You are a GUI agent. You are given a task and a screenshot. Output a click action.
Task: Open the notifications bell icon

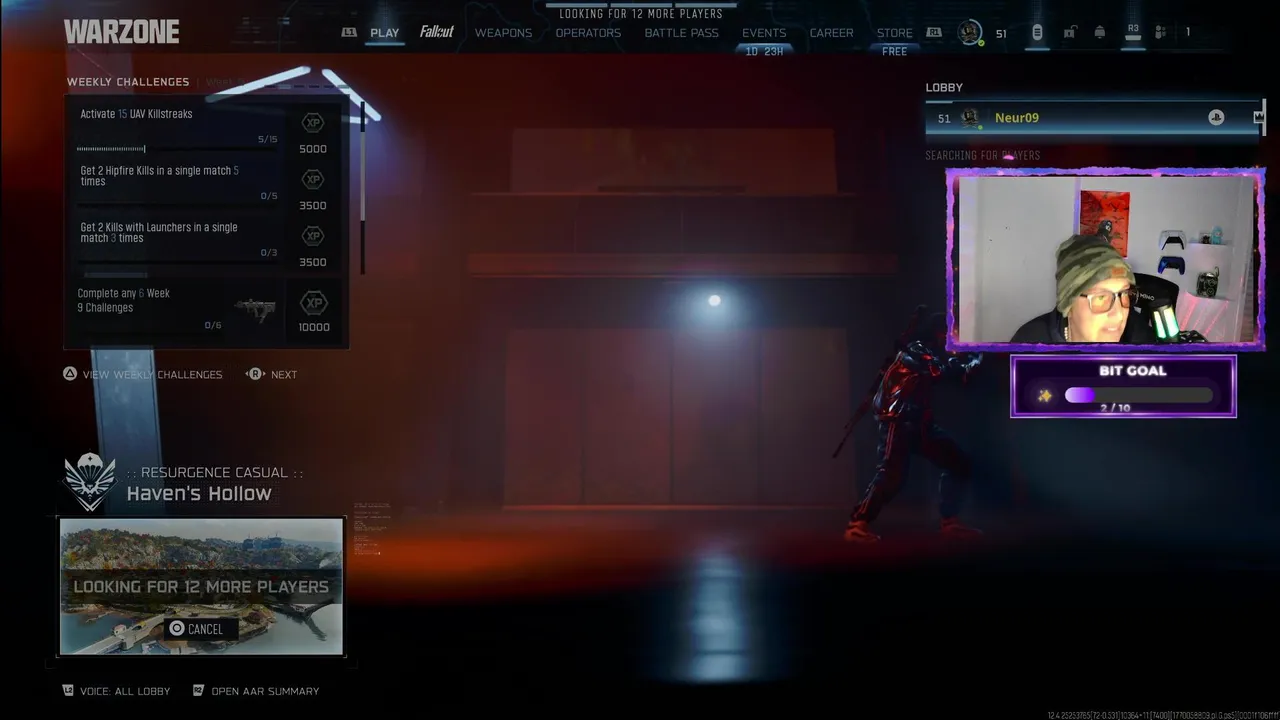1100,33
